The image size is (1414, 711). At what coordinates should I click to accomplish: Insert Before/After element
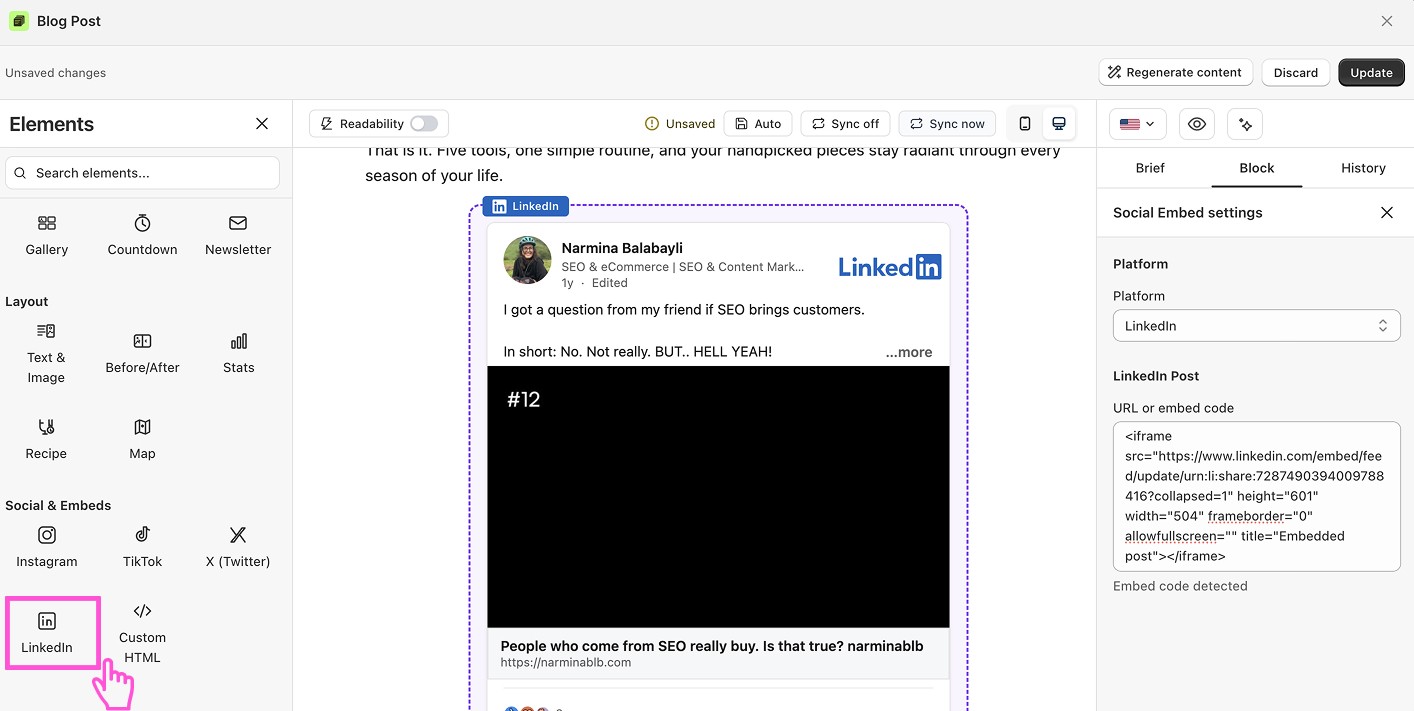[143, 354]
